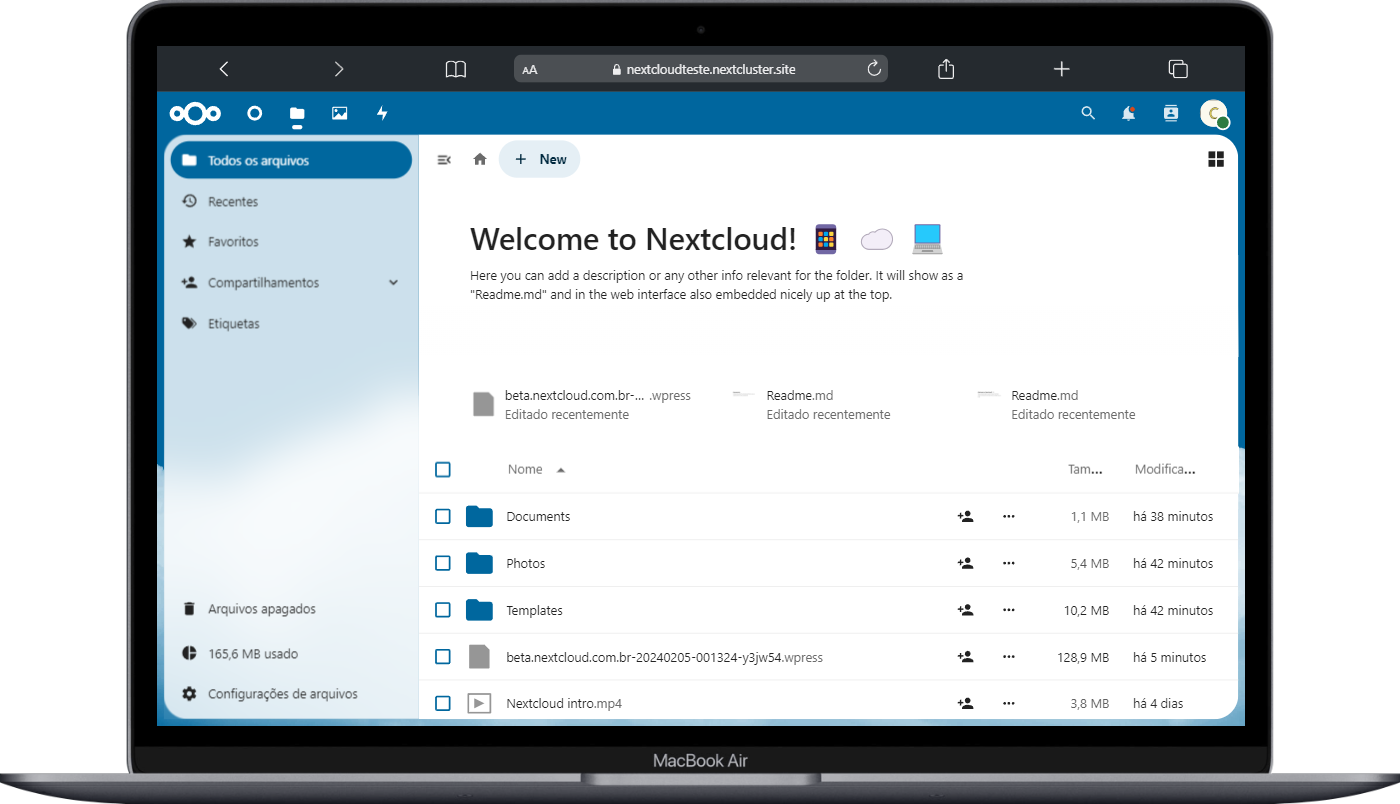1400x804 pixels.
Task: Share the .wpress file
Action: 965,657
